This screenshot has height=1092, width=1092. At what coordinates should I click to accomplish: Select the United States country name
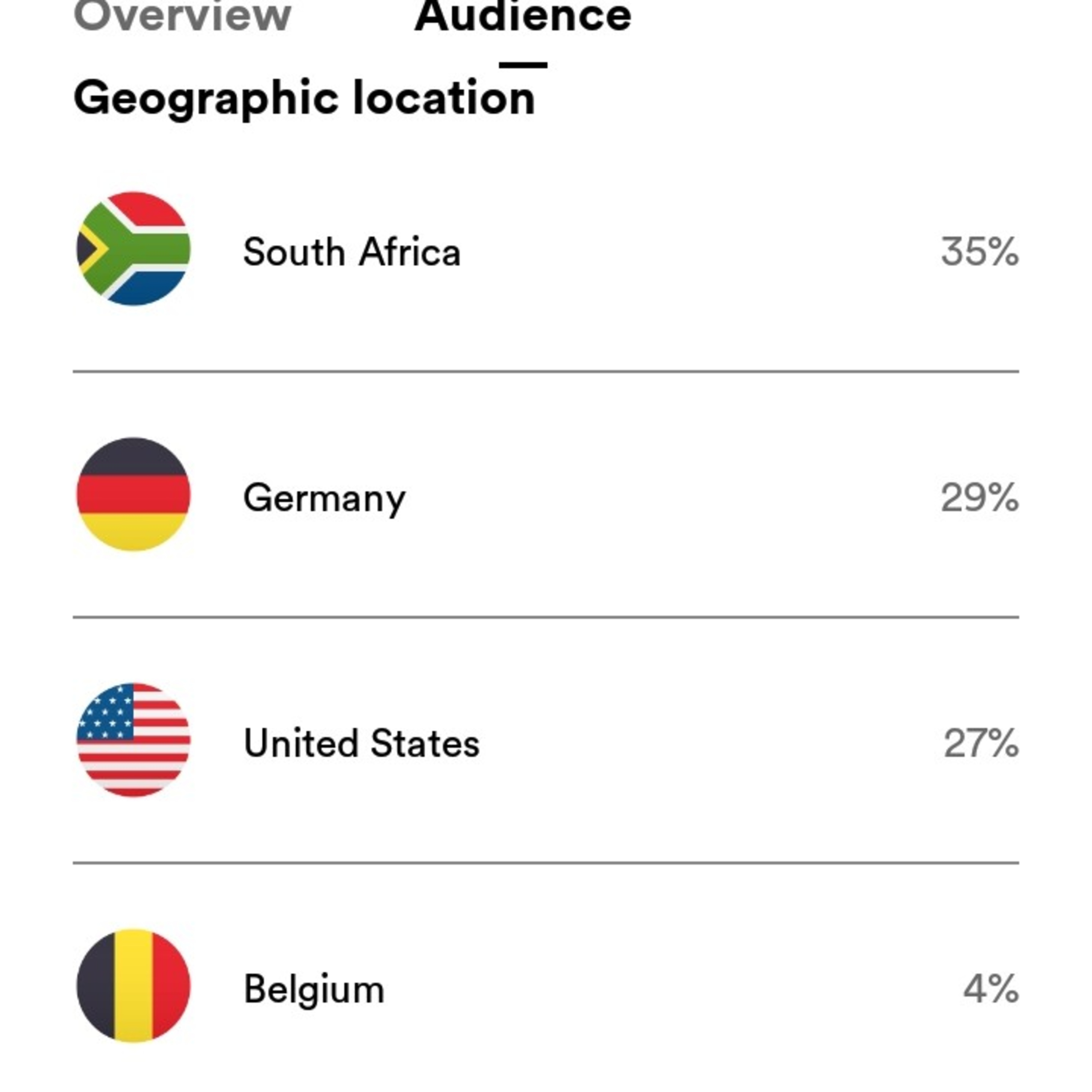click(362, 743)
